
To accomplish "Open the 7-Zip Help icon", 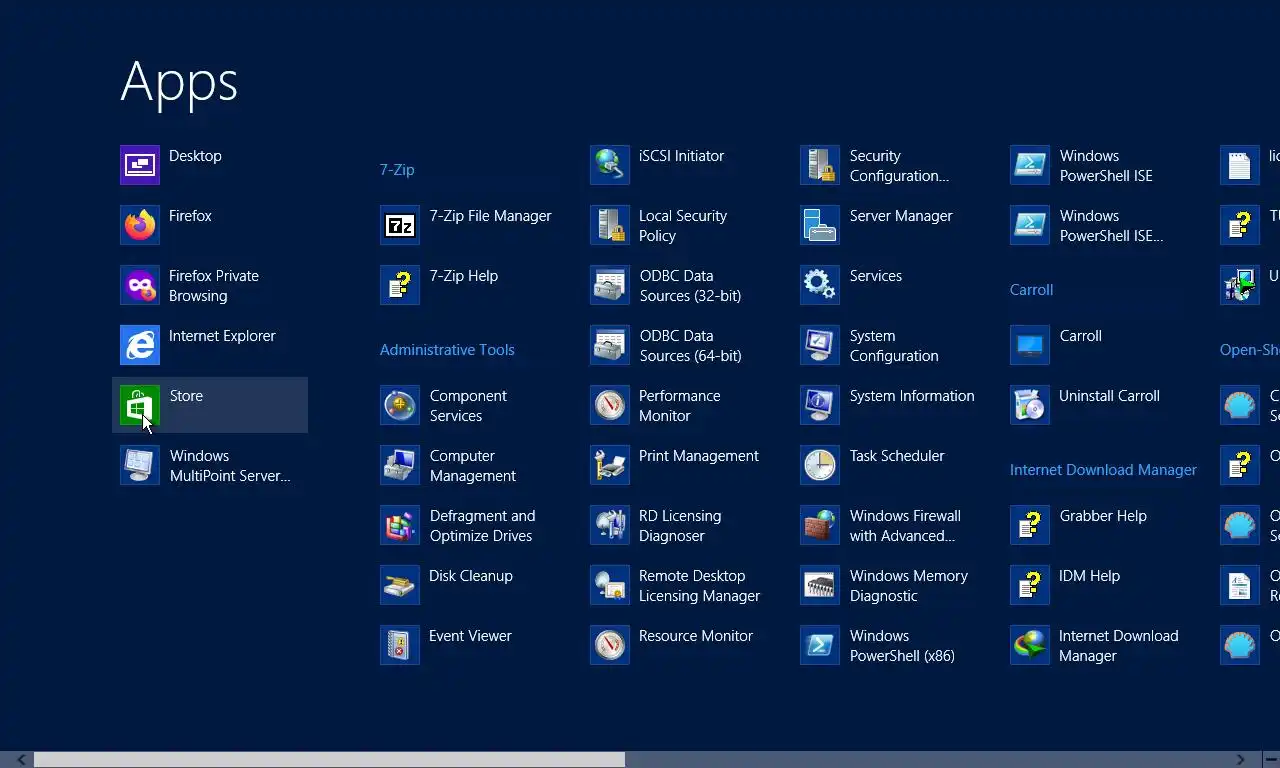I will pyautogui.click(x=400, y=285).
